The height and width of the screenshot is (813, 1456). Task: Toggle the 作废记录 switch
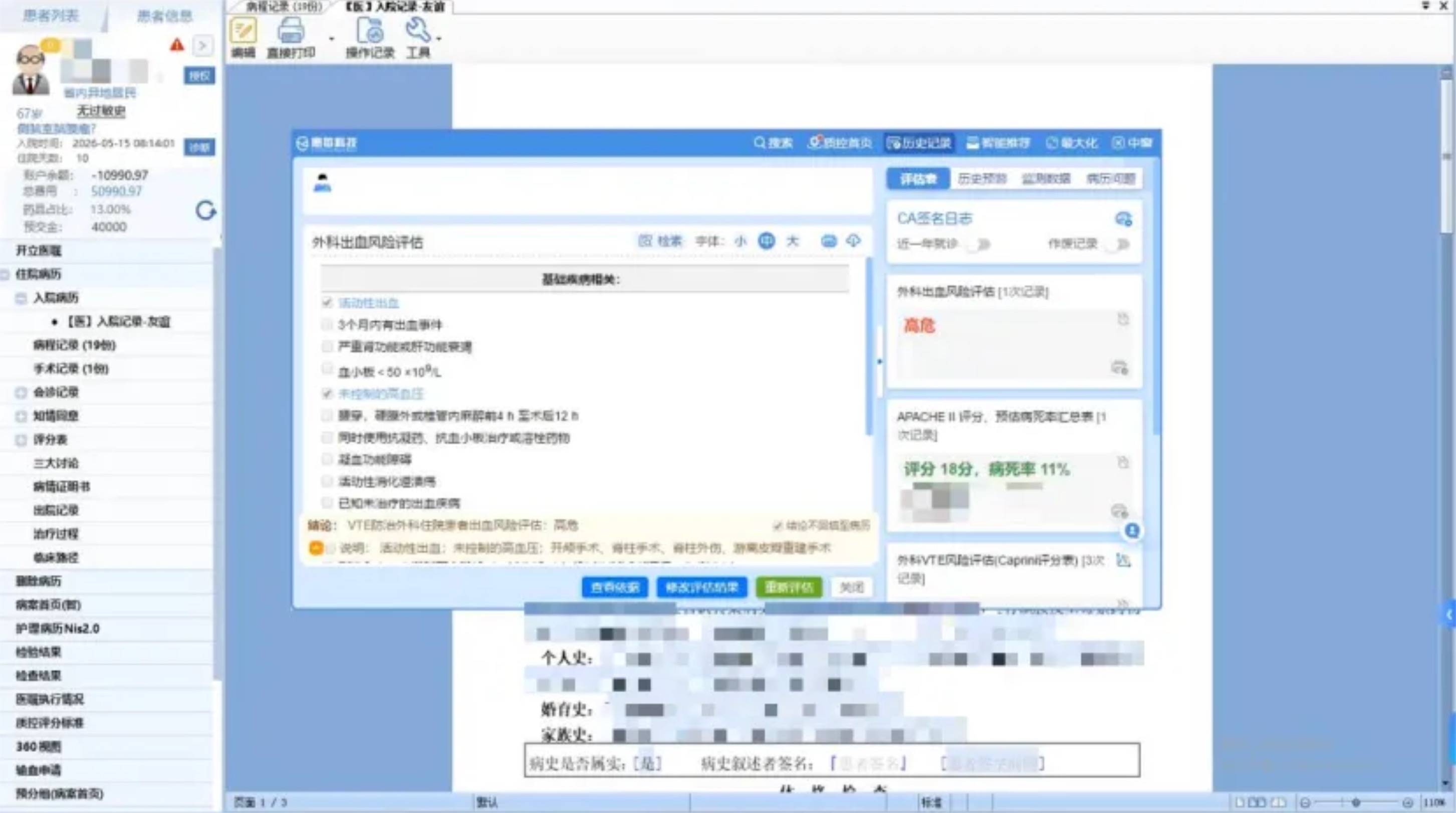1117,244
